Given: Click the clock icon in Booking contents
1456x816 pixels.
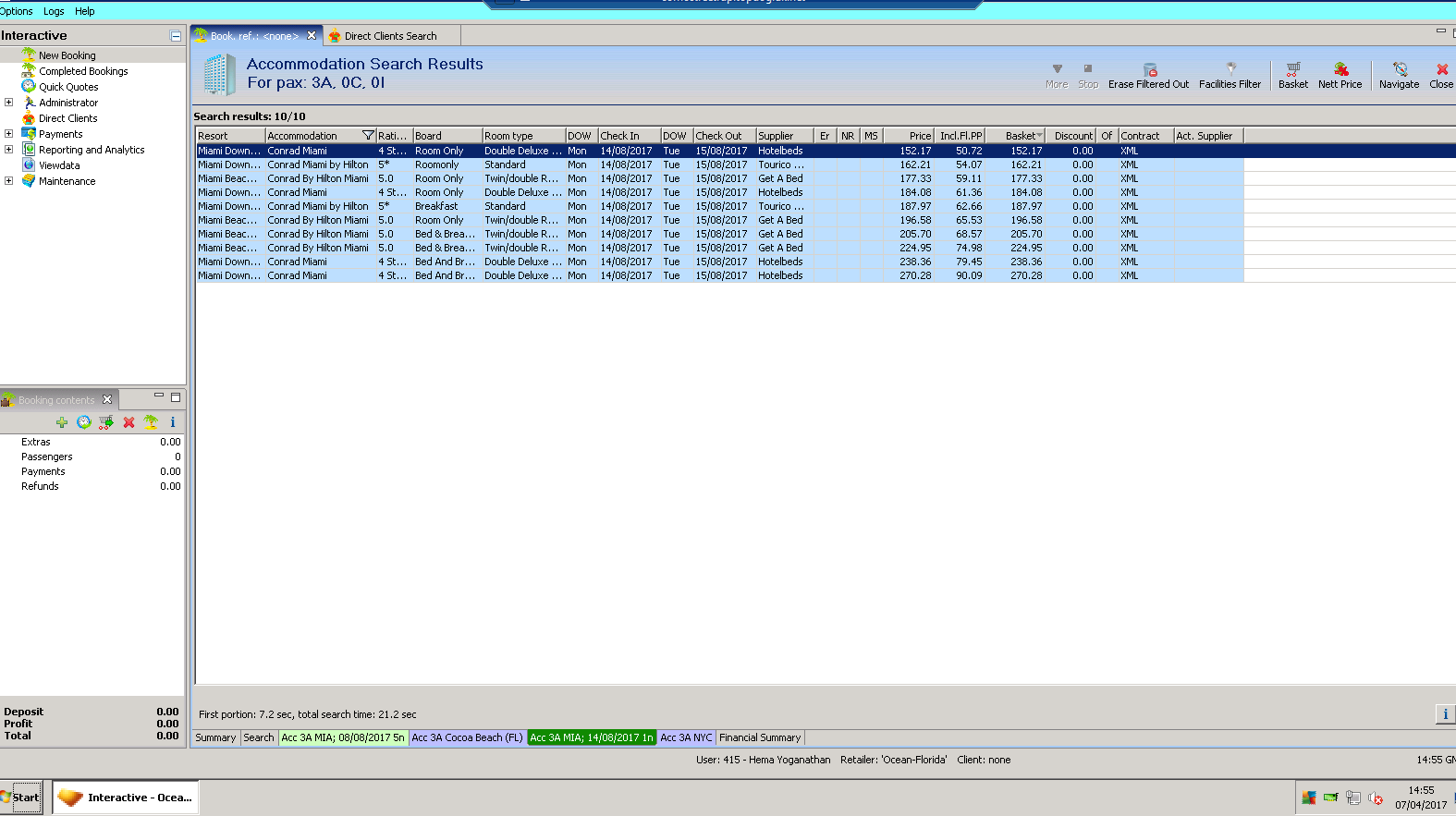Looking at the screenshot, I should point(84,422).
